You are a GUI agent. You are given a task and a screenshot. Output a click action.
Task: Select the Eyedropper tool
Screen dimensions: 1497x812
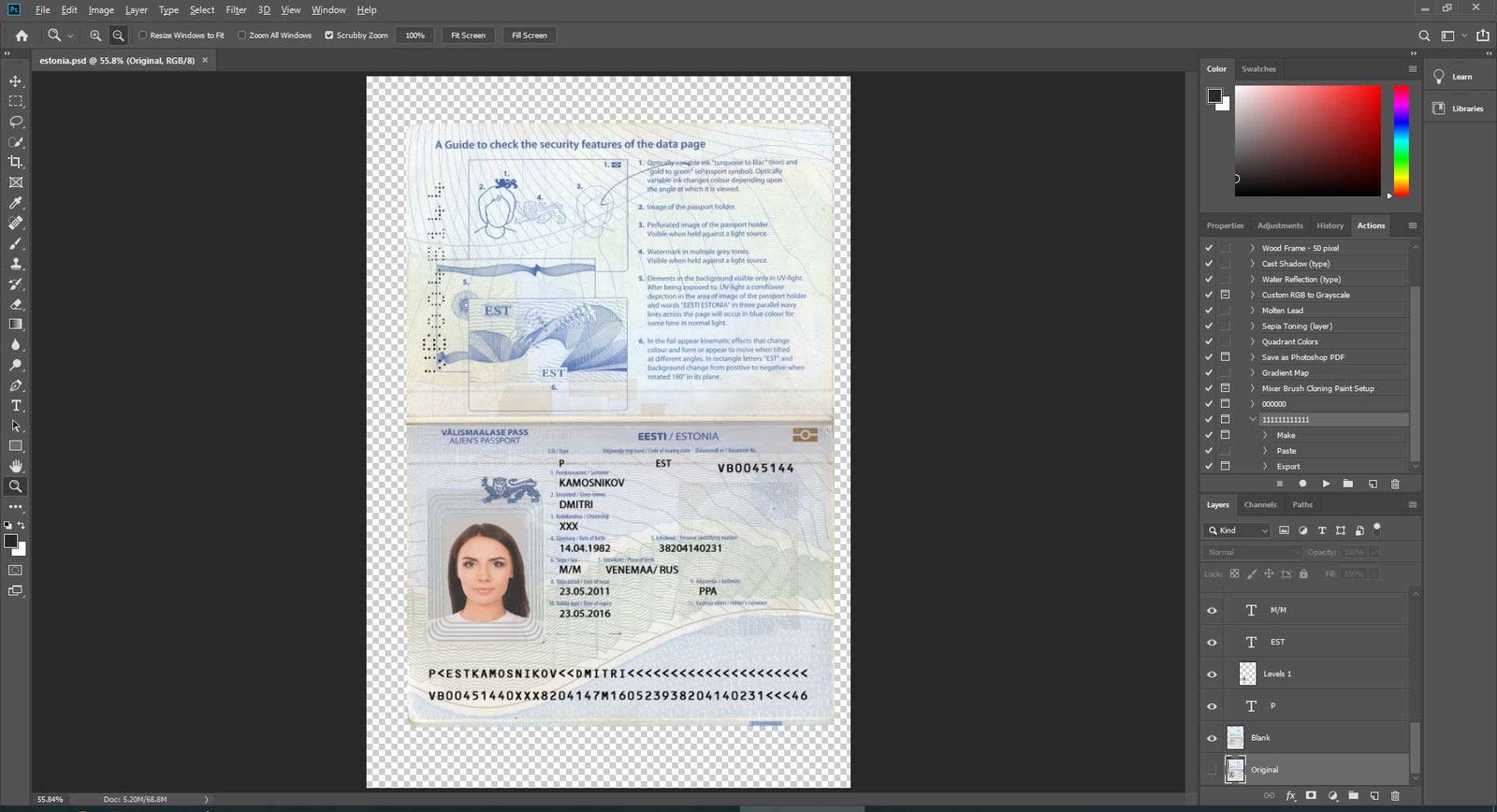click(16, 203)
